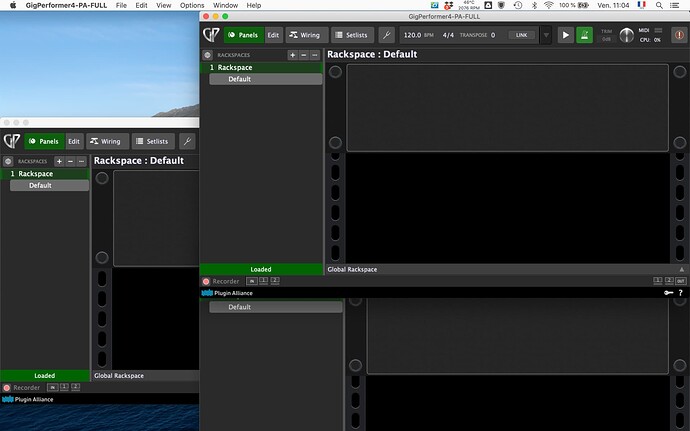Click the red panic exclamation button
The width and height of the screenshot is (690, 431).
click(x=679, y=35)
